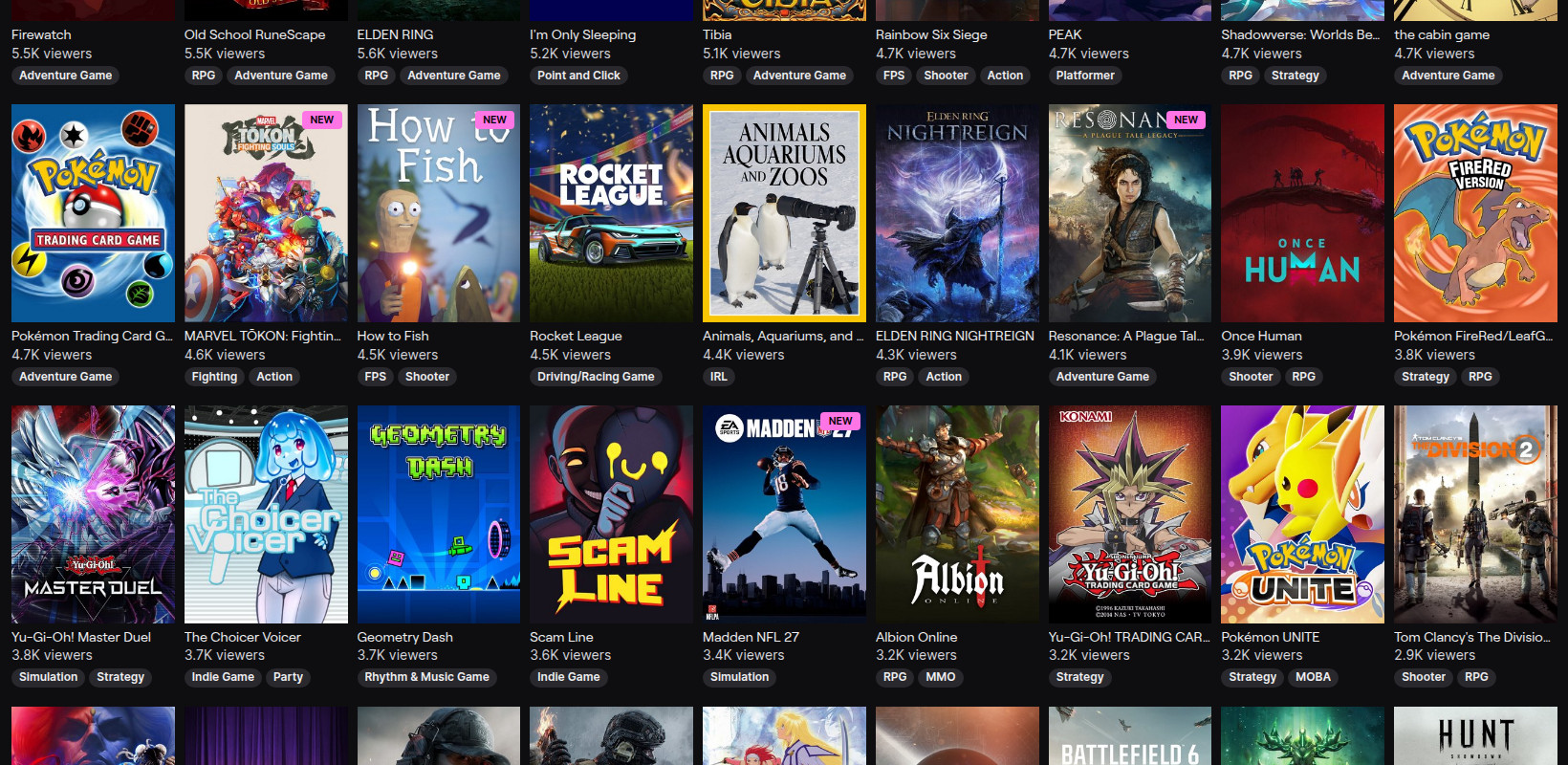The height and width of the screenshot is (765, 1568).
Task: Open the Resonance: A Plague Tale Legacy cover
Action: (1130, 213)
